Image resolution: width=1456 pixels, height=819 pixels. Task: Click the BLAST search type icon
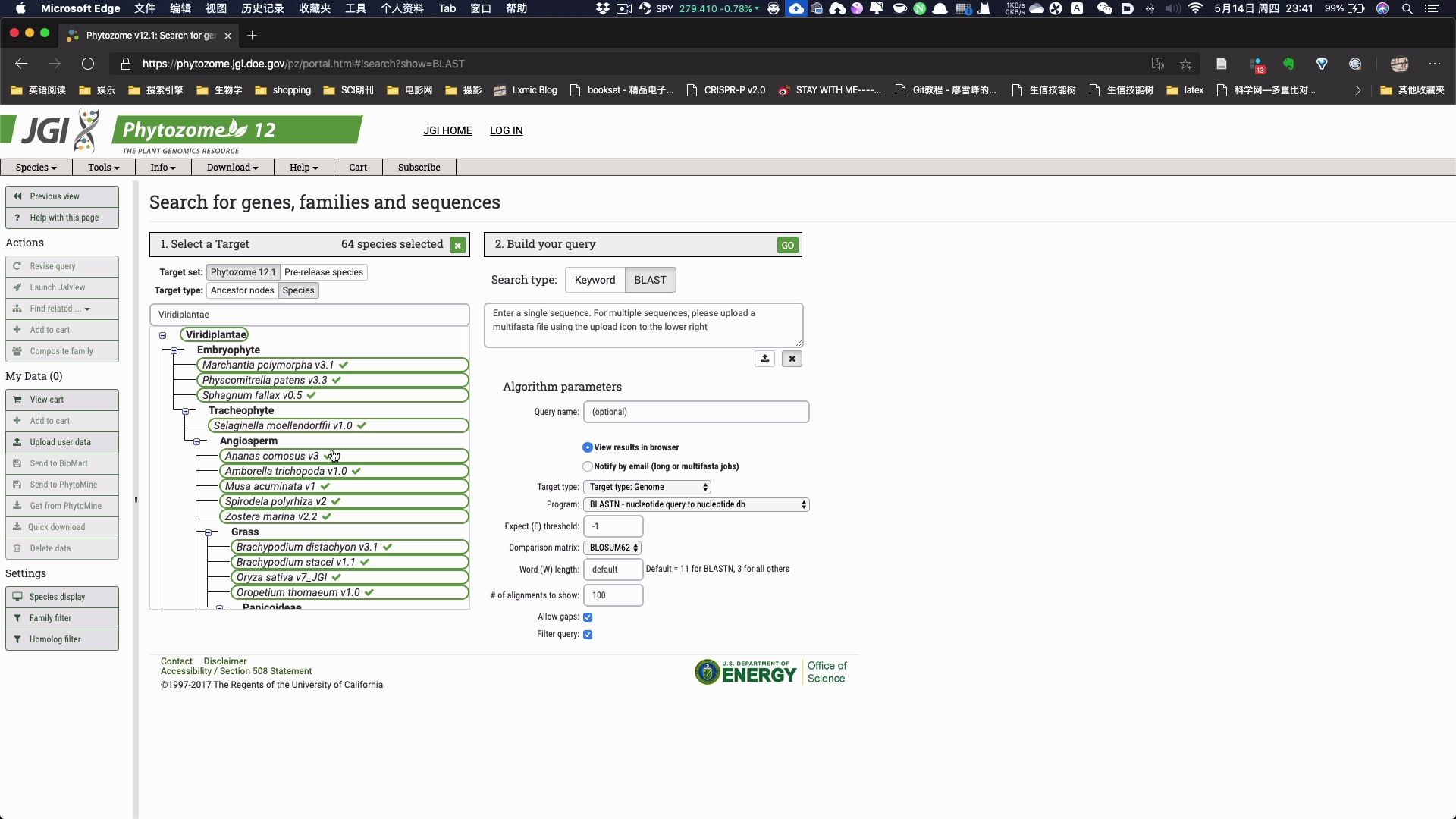click(x=650, y=280)
